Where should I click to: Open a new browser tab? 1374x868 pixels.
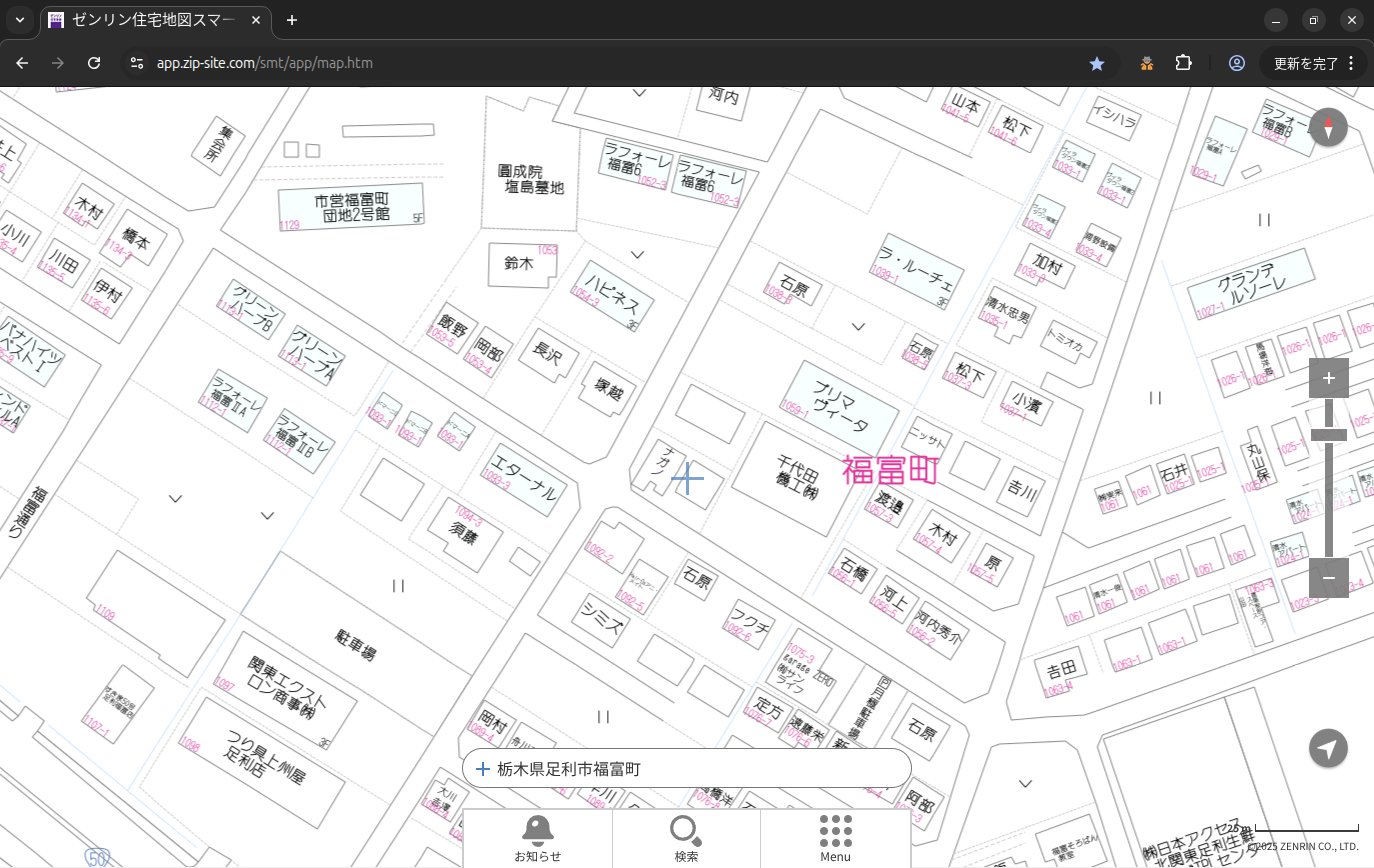(292, 20)
